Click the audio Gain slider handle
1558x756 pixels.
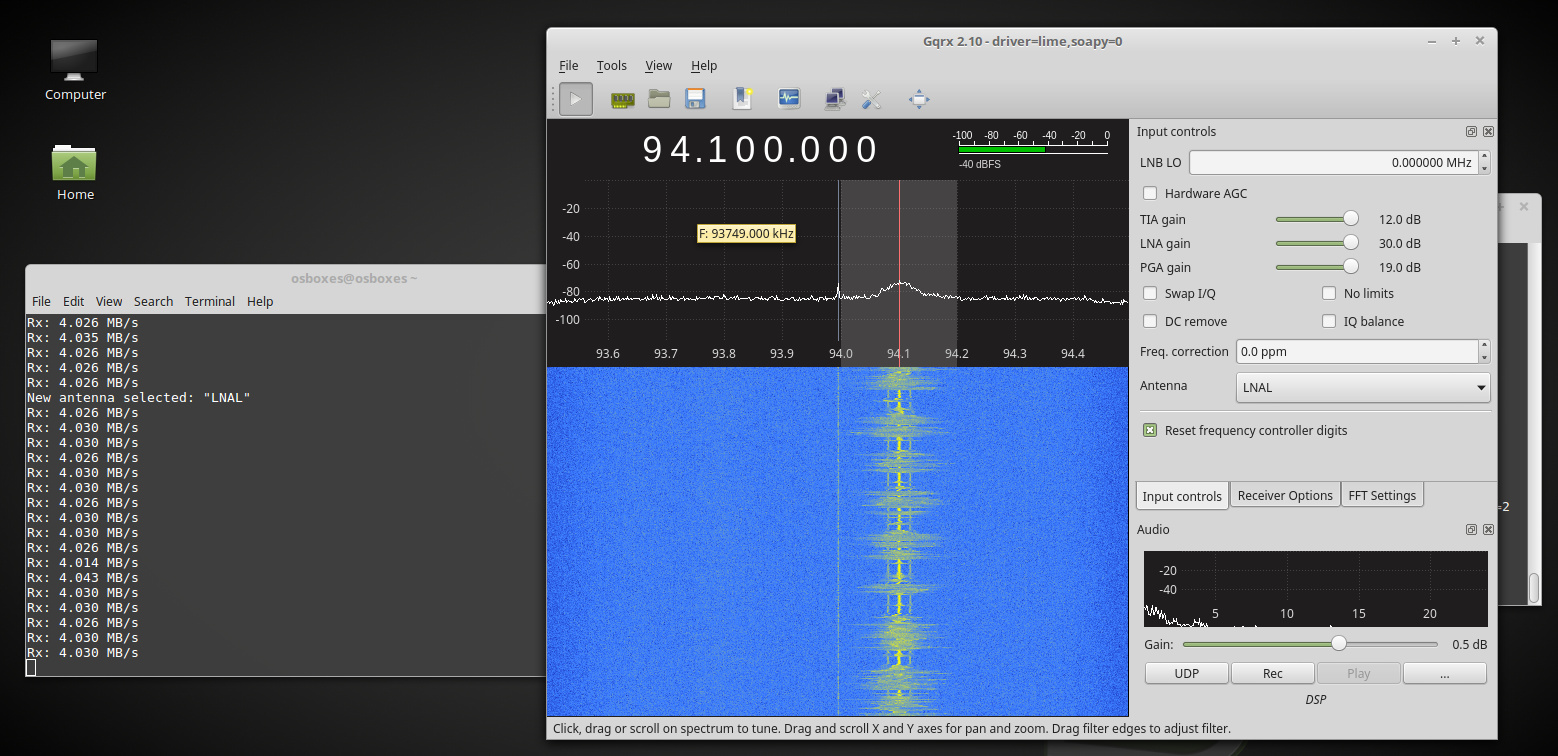[x=1338, y=644]
